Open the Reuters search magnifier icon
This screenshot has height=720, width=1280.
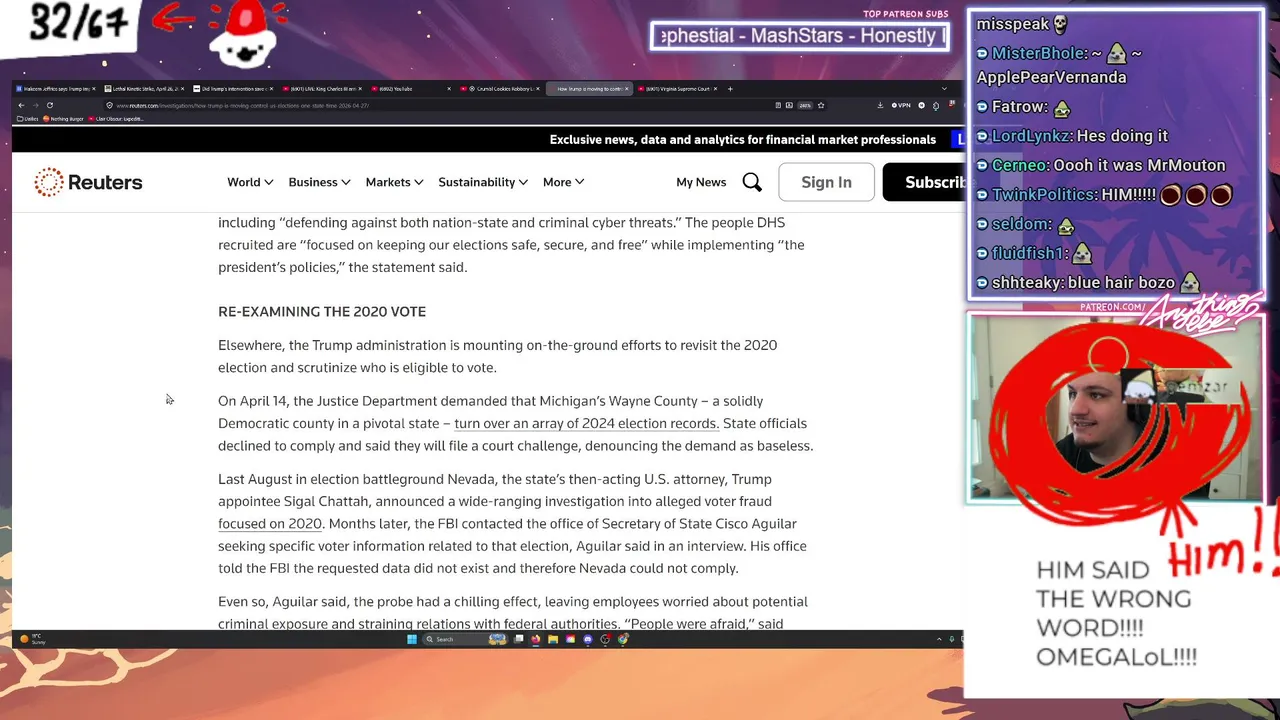(752, 182)
